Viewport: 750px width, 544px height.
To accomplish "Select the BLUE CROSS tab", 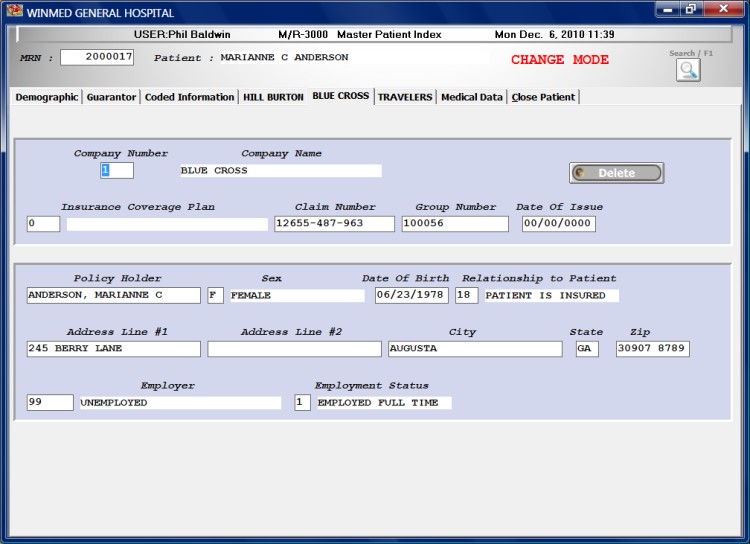I will (341, 96).
